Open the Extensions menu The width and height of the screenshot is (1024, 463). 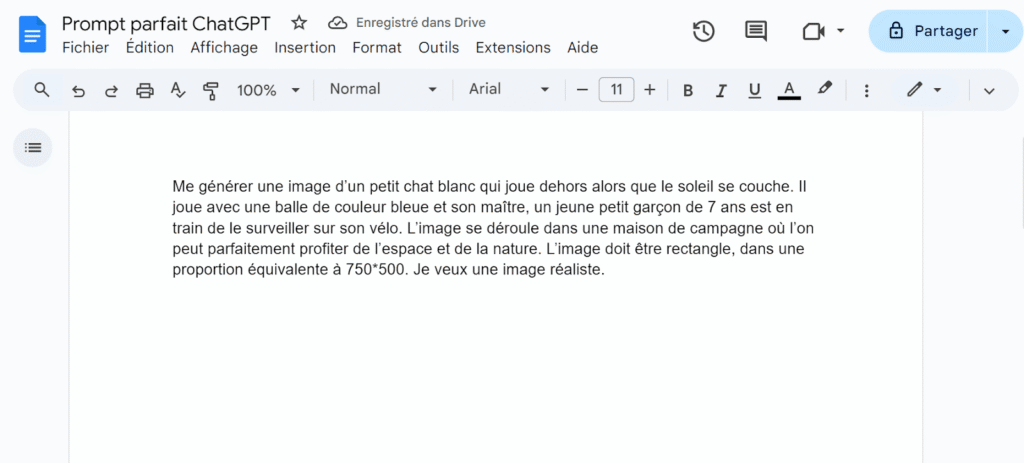click(513, 47)
